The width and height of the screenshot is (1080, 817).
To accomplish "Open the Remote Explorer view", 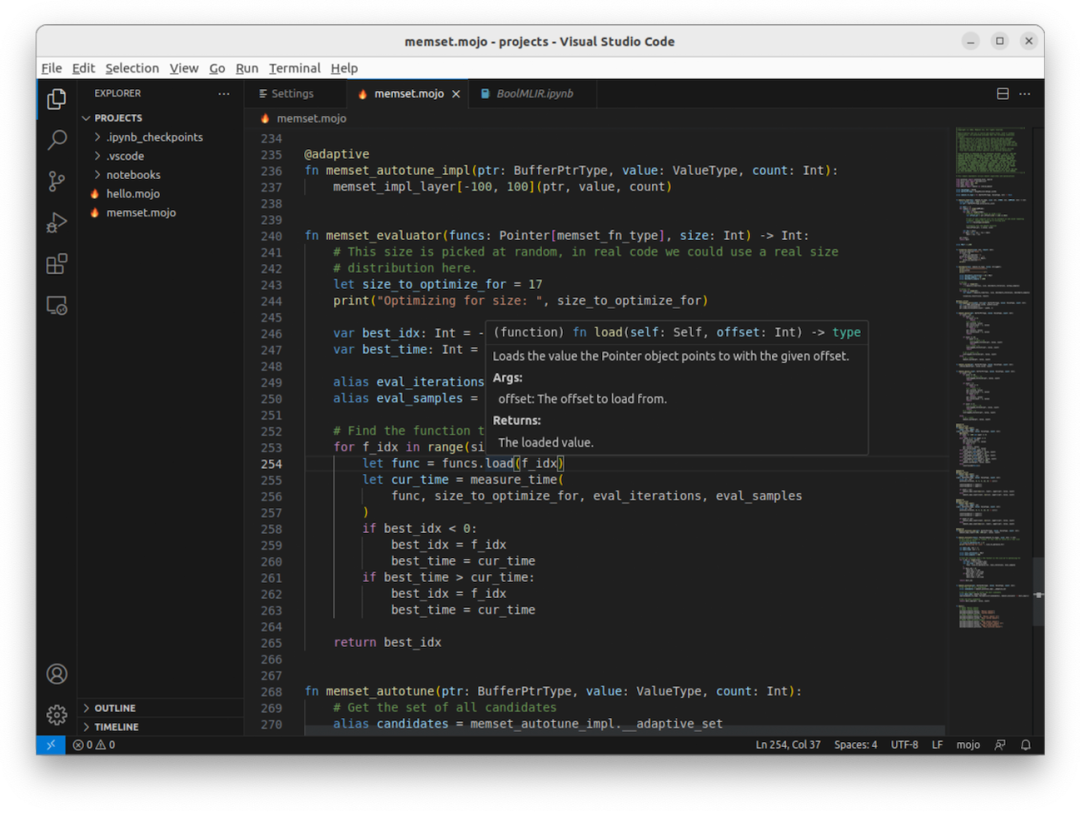I will click(57, 306).
